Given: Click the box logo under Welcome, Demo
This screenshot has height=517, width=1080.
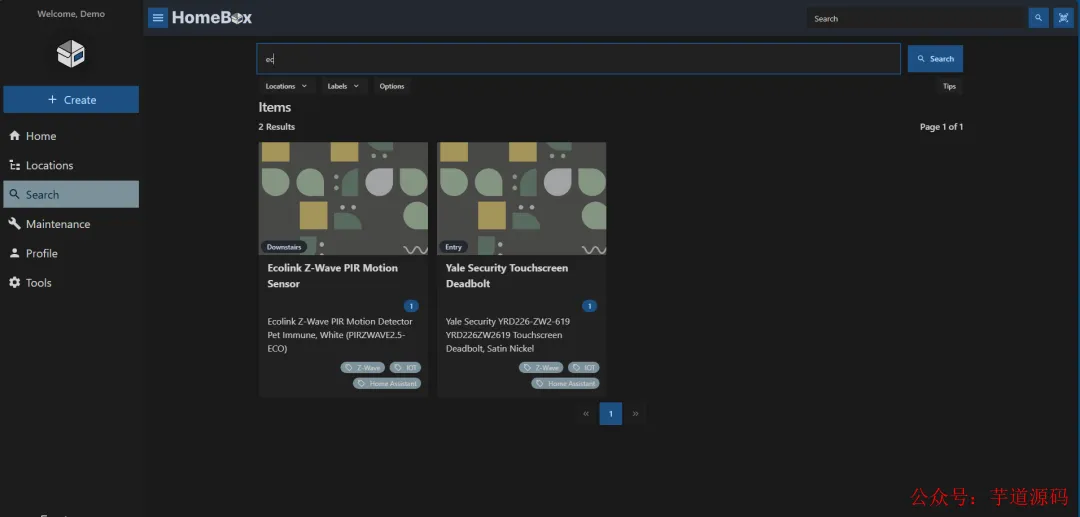Looking at the screenshot, I should (x=71, y=54).
